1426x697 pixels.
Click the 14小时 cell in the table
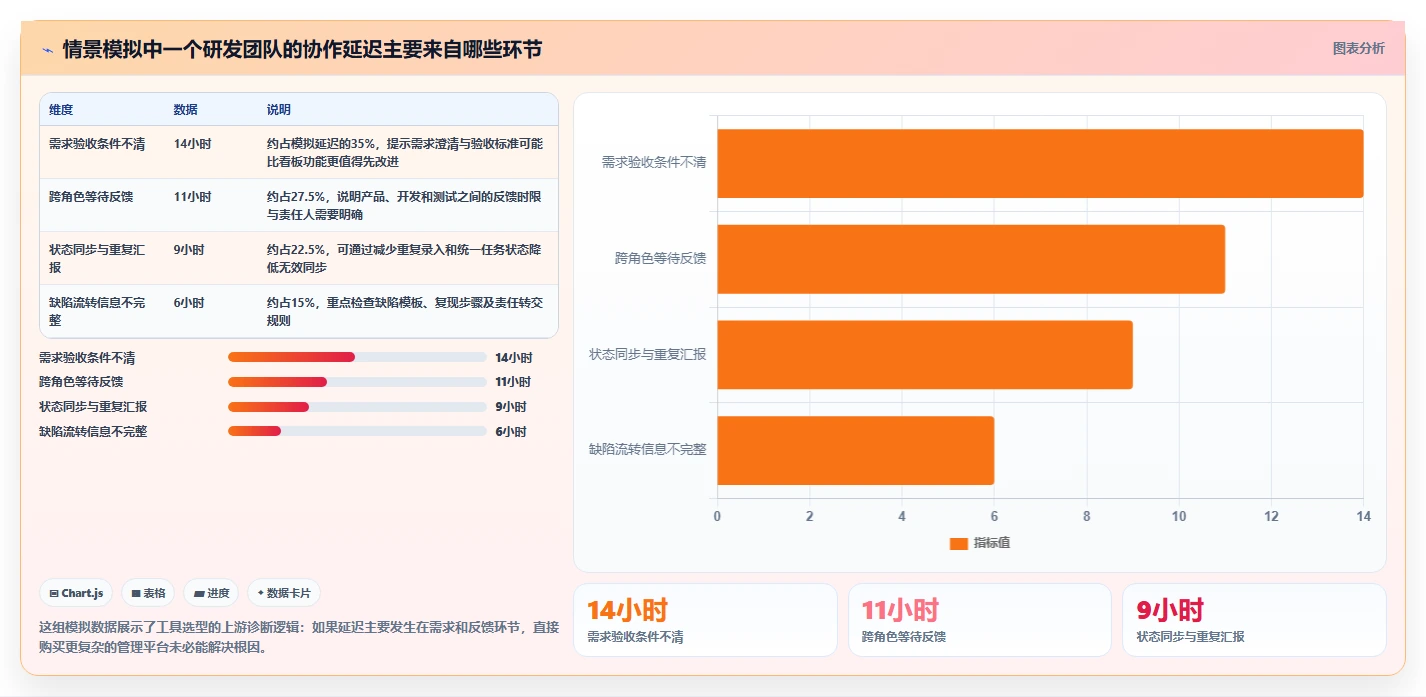point(192,144)
